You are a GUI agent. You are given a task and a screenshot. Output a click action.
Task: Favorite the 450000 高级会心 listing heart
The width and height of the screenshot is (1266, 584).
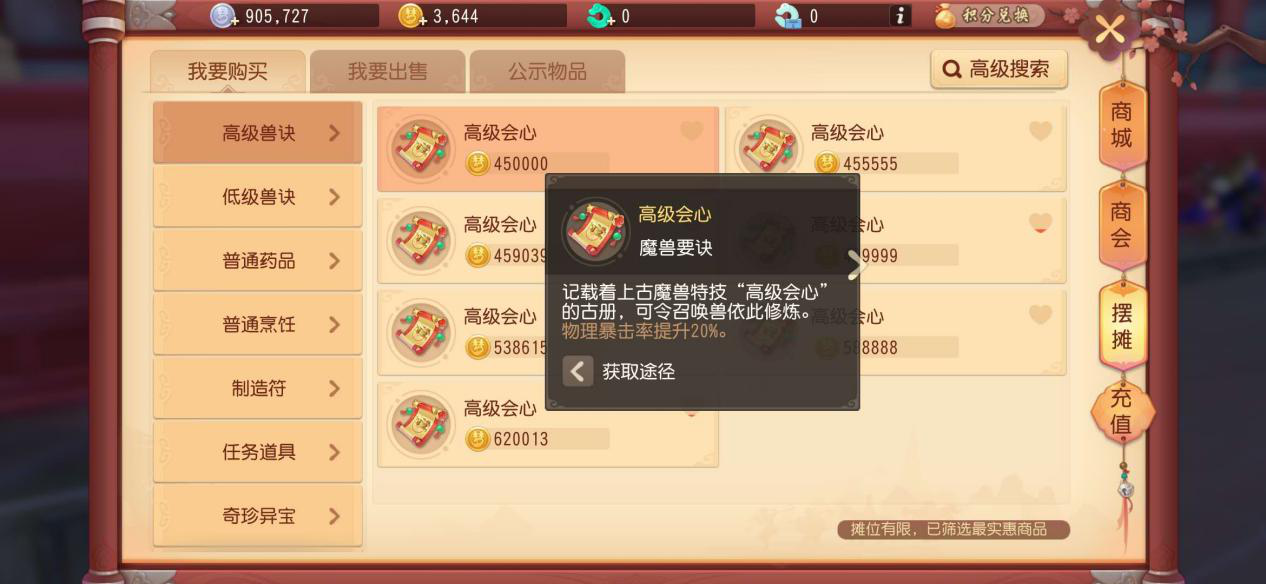coord(691,131)
